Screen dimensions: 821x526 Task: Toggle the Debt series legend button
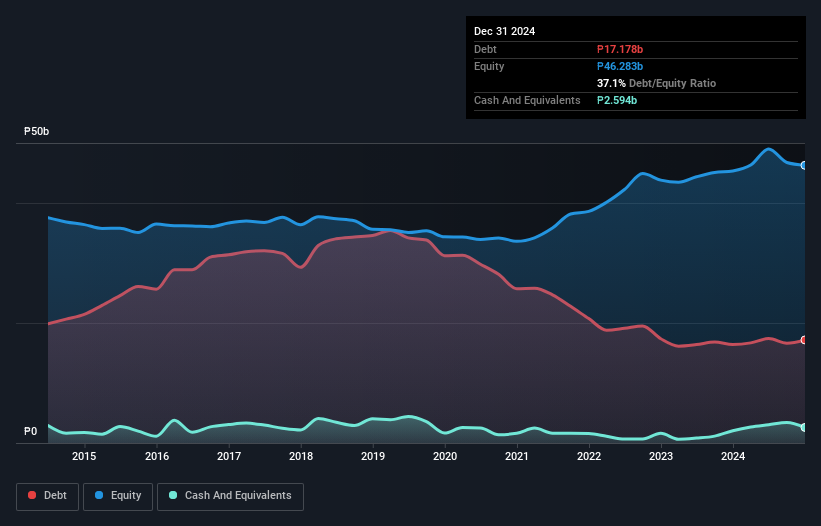[x=48, y=496]
